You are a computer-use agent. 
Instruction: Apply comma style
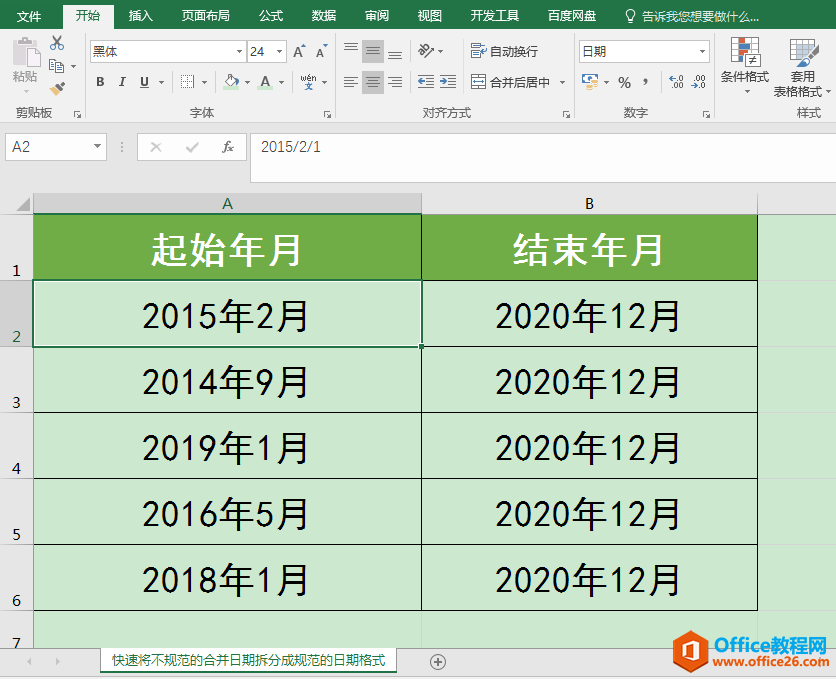tap(646, 82)
